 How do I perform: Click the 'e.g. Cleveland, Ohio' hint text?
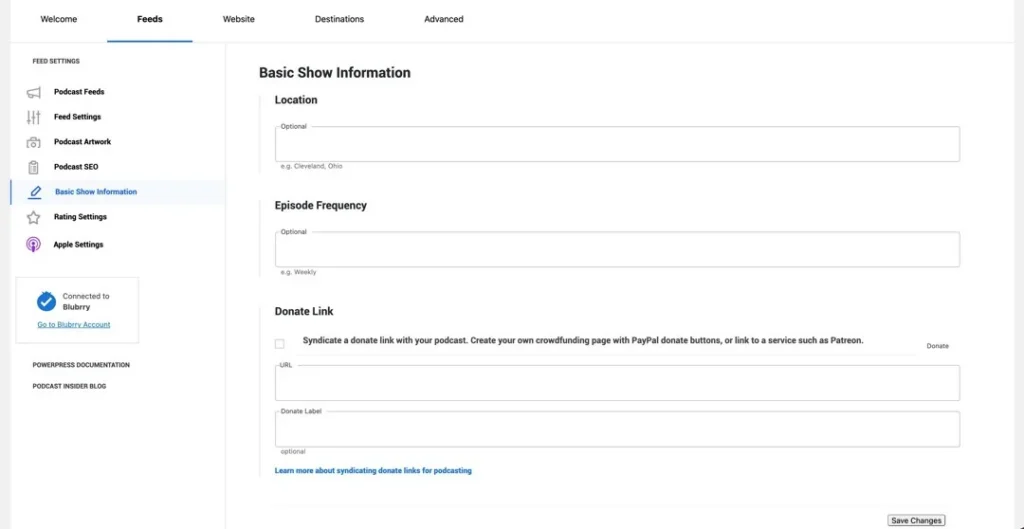[312, 167]
